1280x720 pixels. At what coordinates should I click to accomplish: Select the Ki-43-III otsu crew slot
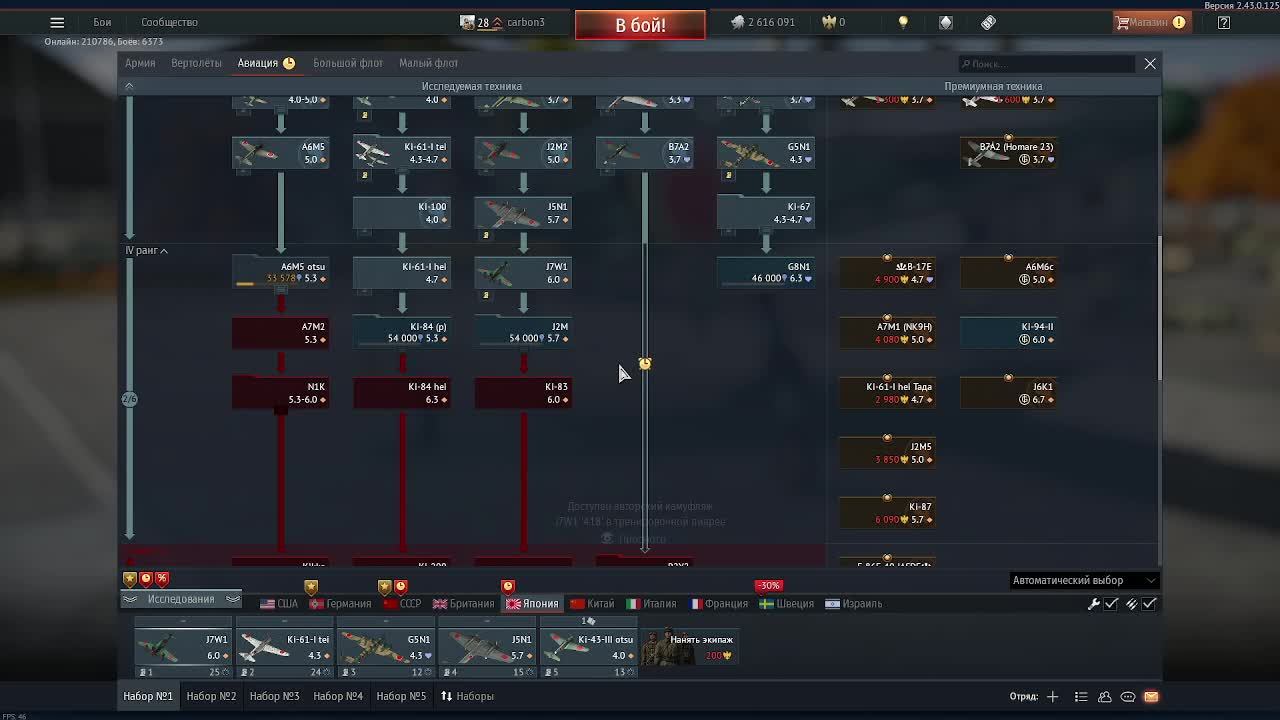[588, 647]
